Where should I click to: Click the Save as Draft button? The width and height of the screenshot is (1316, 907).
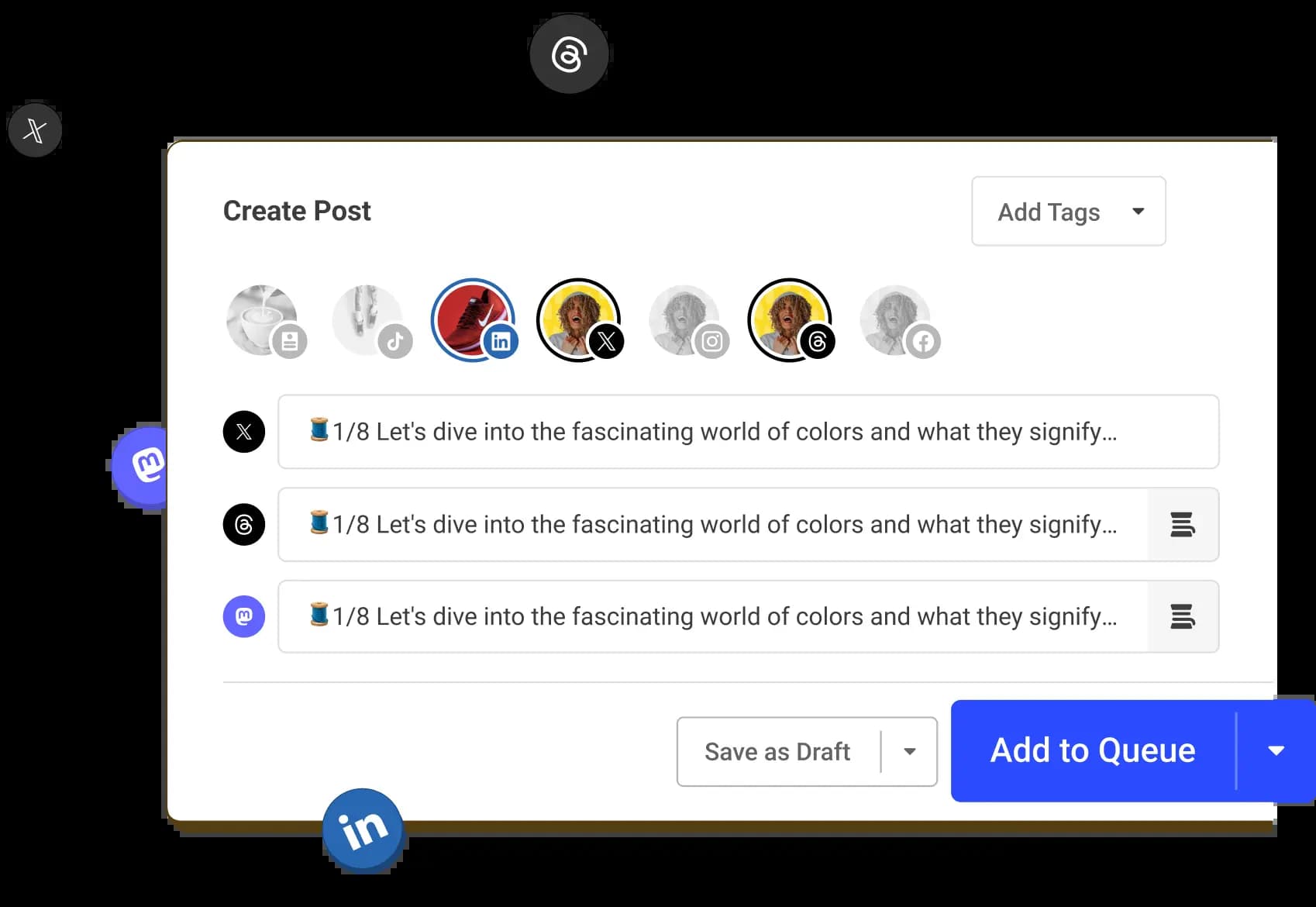coord(778,751)
